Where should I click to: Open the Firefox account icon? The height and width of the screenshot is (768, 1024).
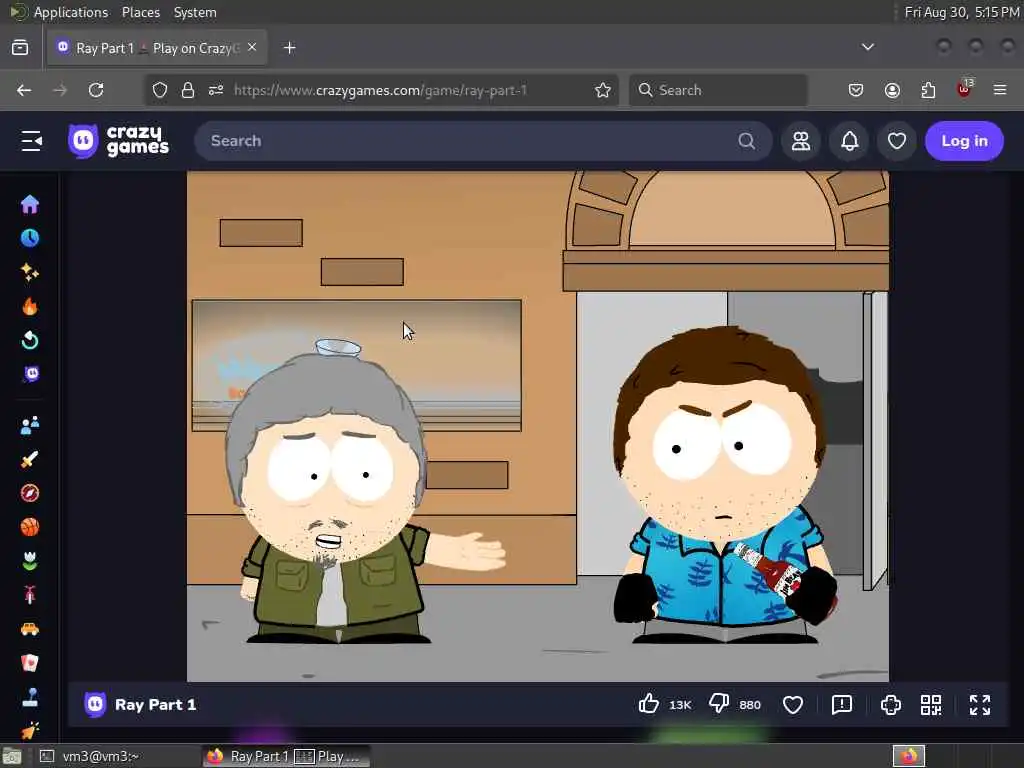click(x=892, y=90)
